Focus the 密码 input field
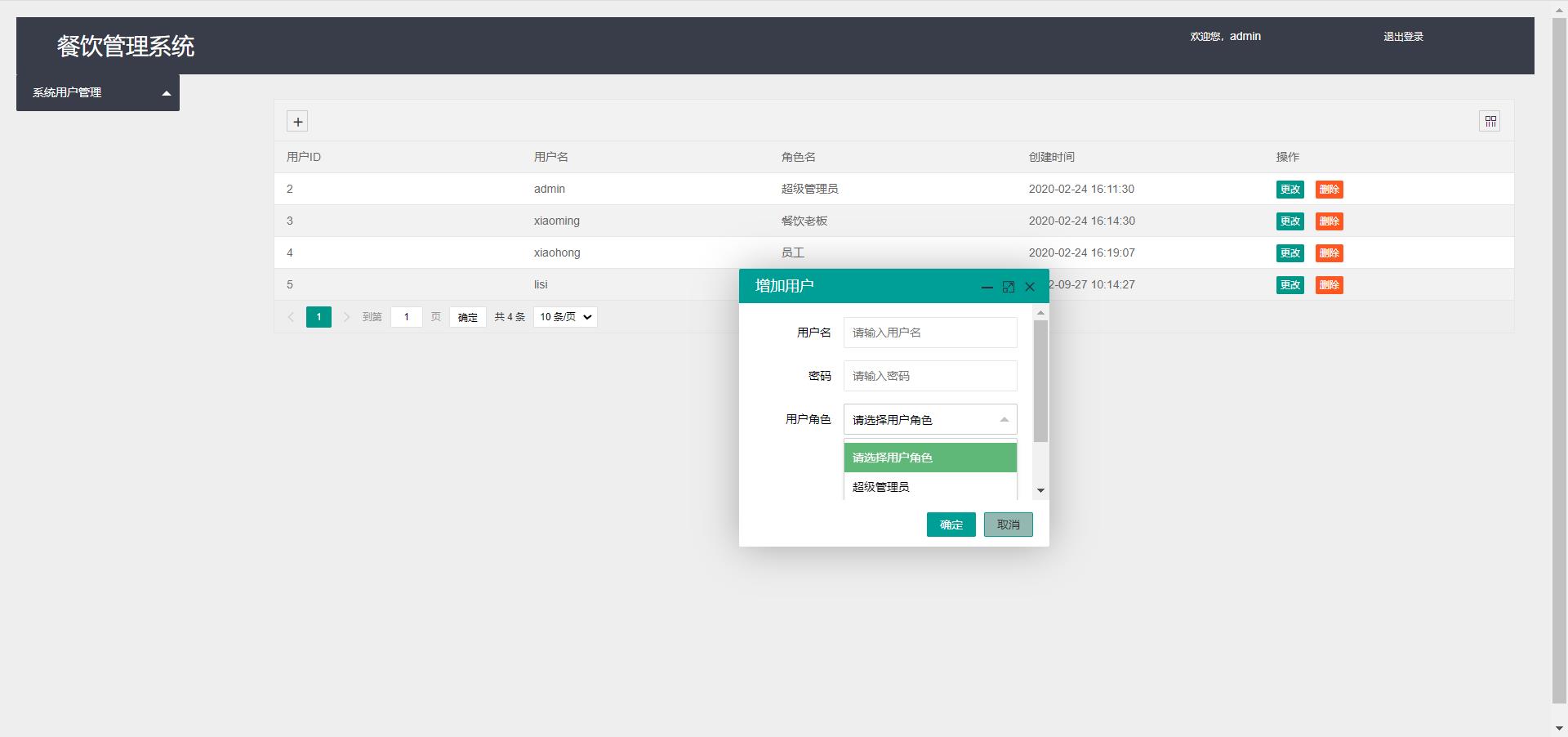The image size is (1568, 737). coord(930,376)
